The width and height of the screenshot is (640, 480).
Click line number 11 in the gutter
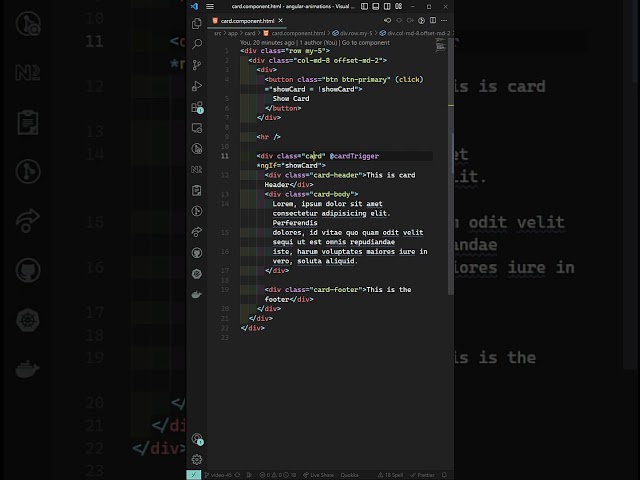point(224,156)
